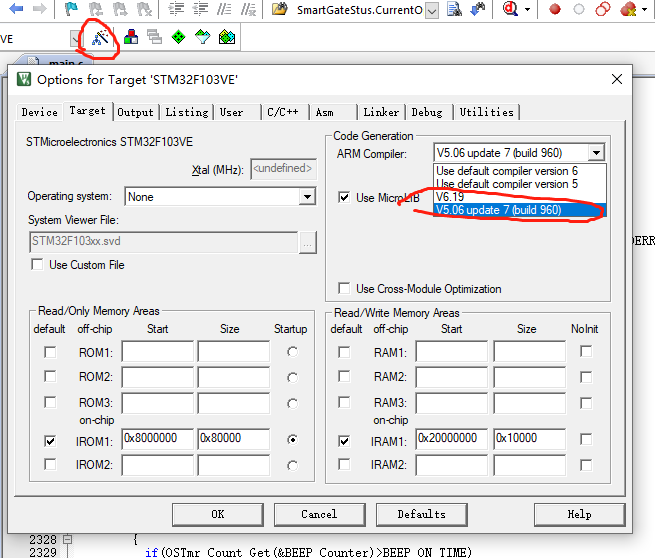Check the ROM1 default checkbox
The image size is (655, 558).
50,352
